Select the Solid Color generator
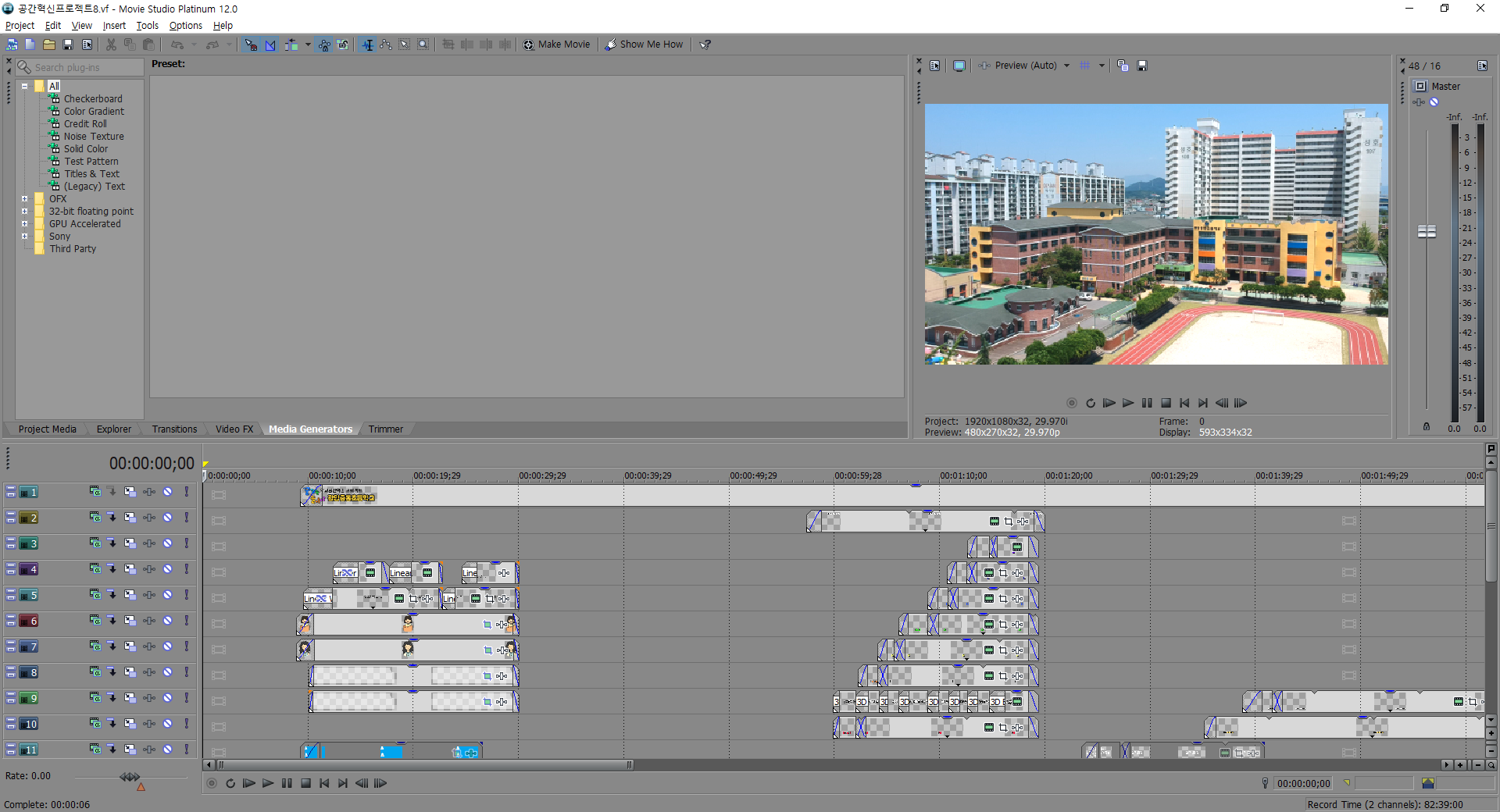The width and height of the screenshot is (1500, 812). [x=86, y=149]
